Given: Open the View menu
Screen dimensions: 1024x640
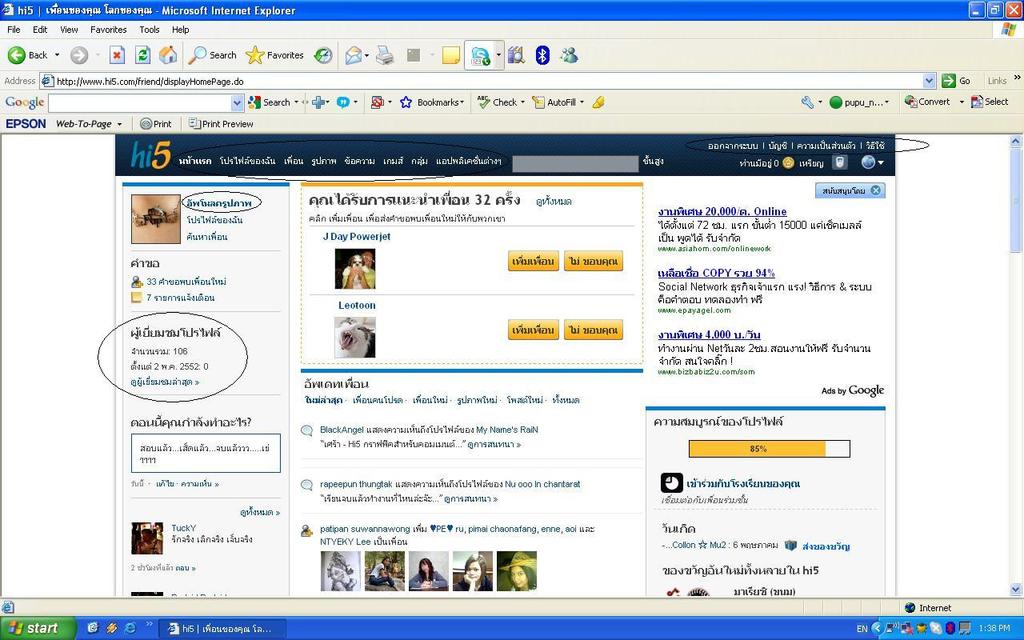Looking at the screenshot, I should pos(69,29).
